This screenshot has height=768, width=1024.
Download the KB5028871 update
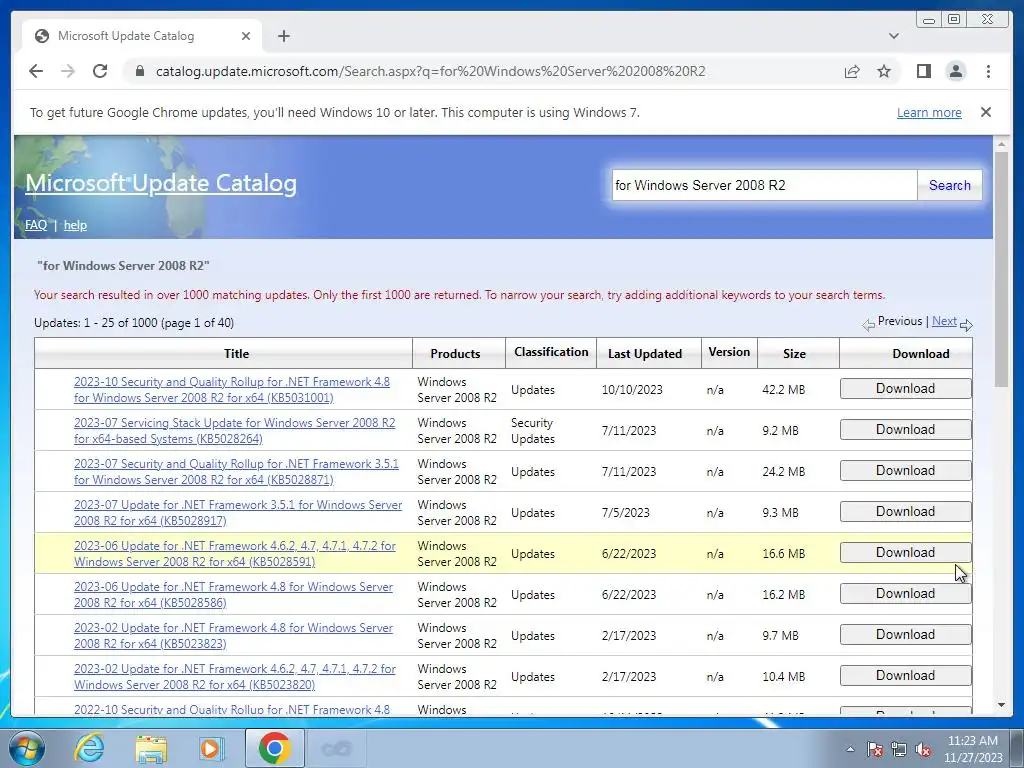[905, 471]
